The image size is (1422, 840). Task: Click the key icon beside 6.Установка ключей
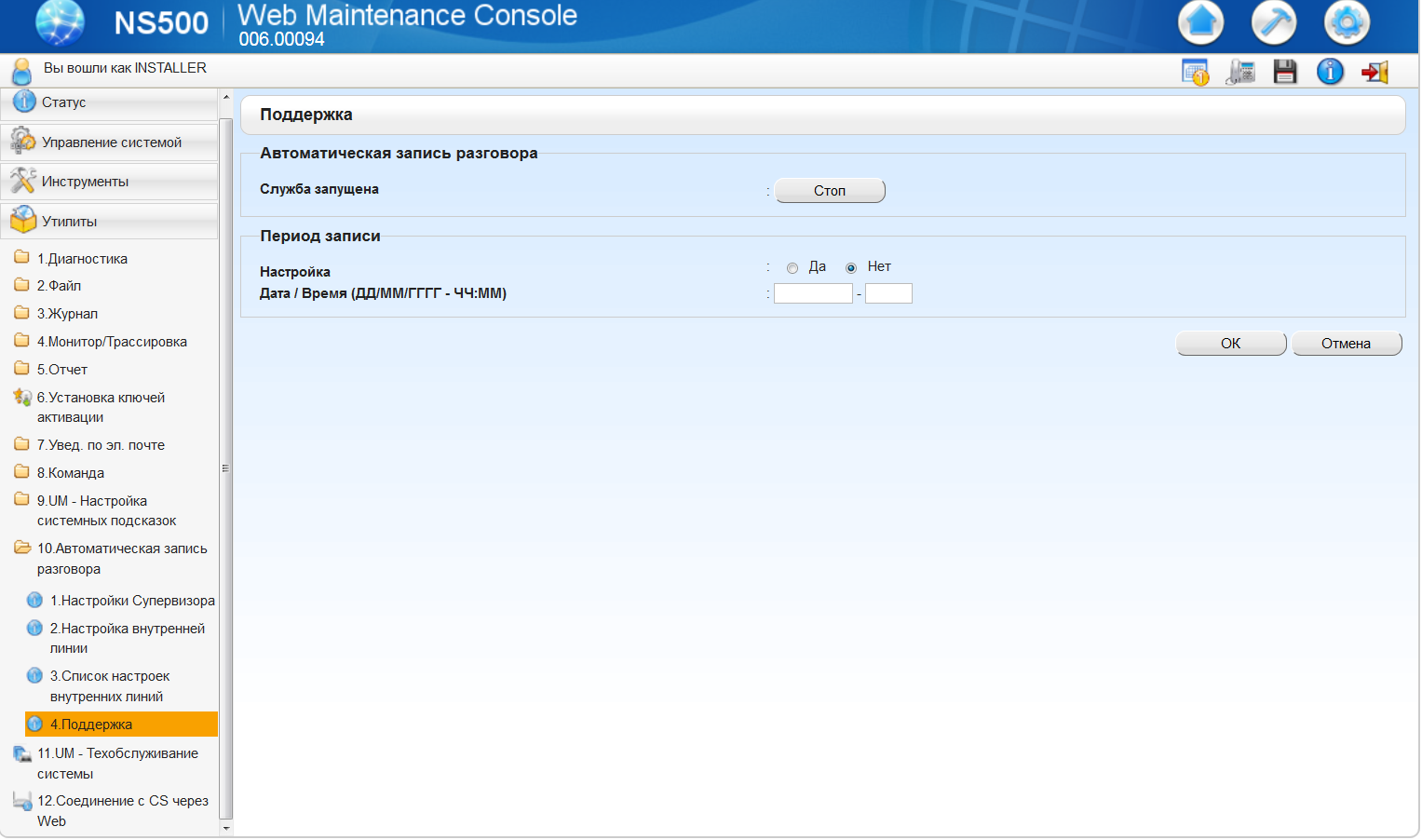point(22,398)
